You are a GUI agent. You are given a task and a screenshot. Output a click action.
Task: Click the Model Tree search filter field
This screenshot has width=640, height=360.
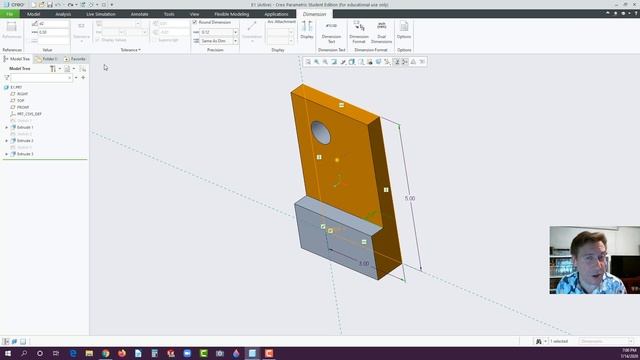click(x=41, y=78)
